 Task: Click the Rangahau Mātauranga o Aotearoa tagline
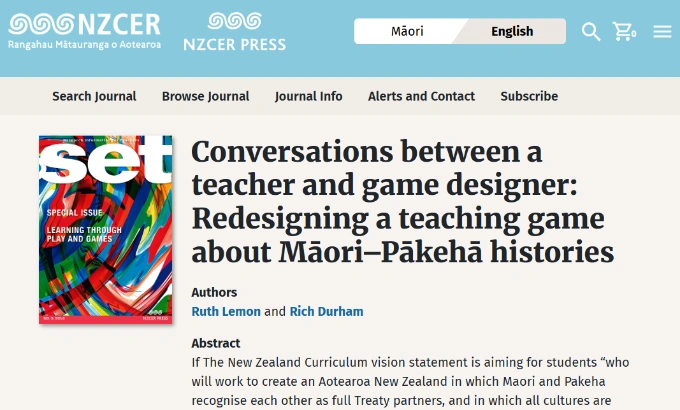click(84, 45)
